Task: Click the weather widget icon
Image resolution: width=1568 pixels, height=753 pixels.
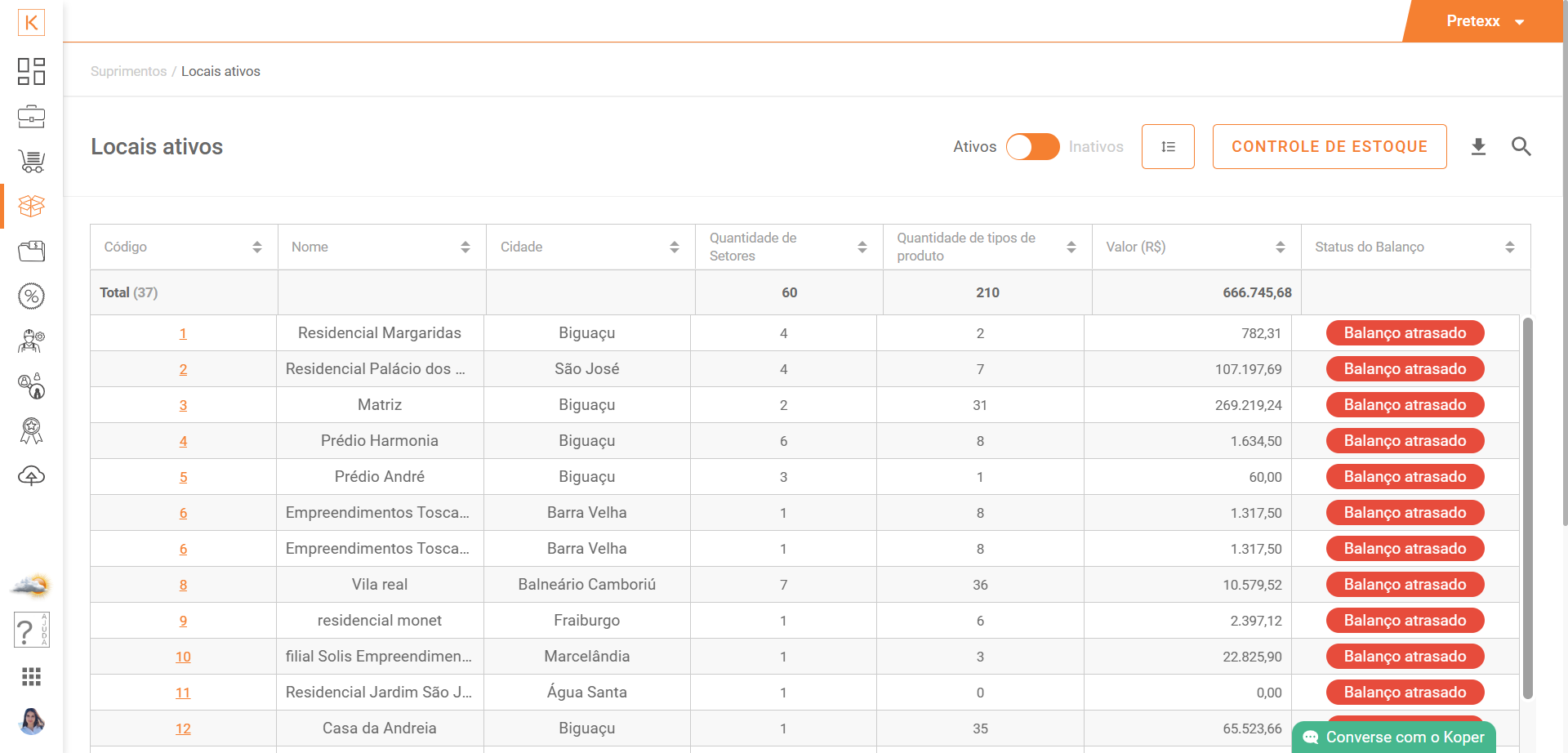Action: pos(31,586)
